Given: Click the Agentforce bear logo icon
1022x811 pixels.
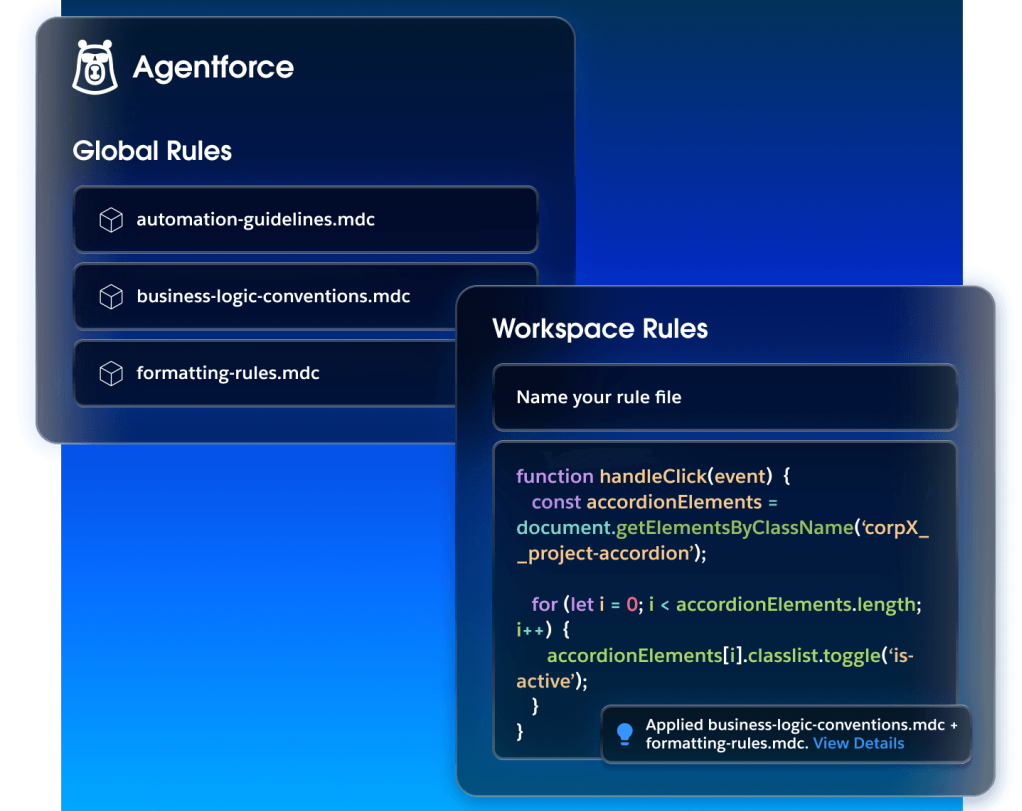Looking at the screenshot, I should click(x=95, y=67).
